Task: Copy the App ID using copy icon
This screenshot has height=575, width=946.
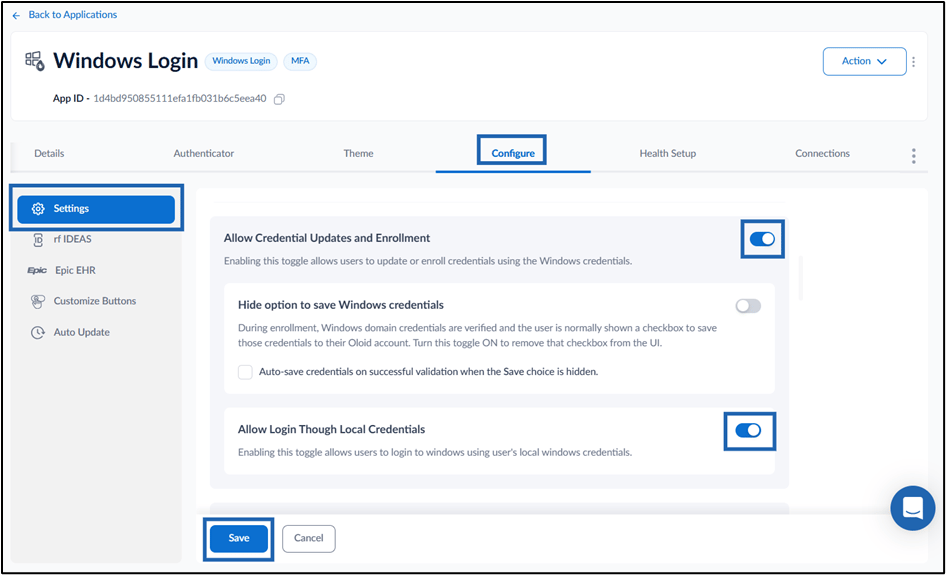Action: pos(279,99)
